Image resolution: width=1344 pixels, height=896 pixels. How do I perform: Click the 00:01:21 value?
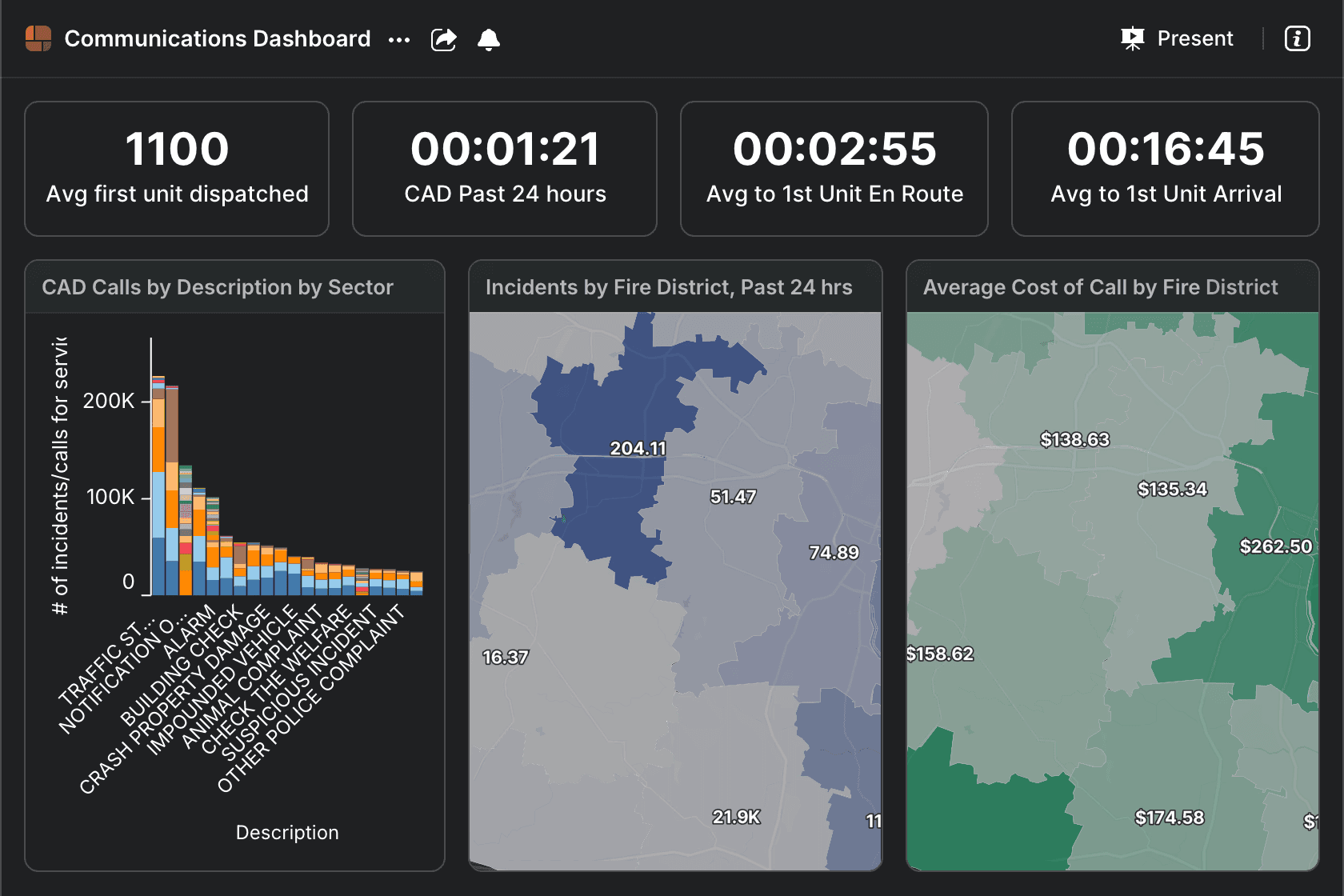coord(505,149)
